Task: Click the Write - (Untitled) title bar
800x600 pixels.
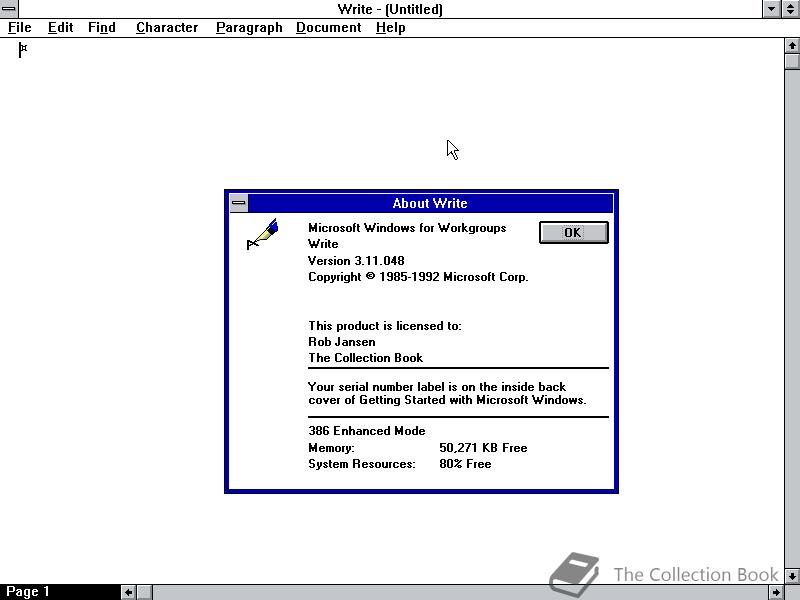Action: click(390, 9)
